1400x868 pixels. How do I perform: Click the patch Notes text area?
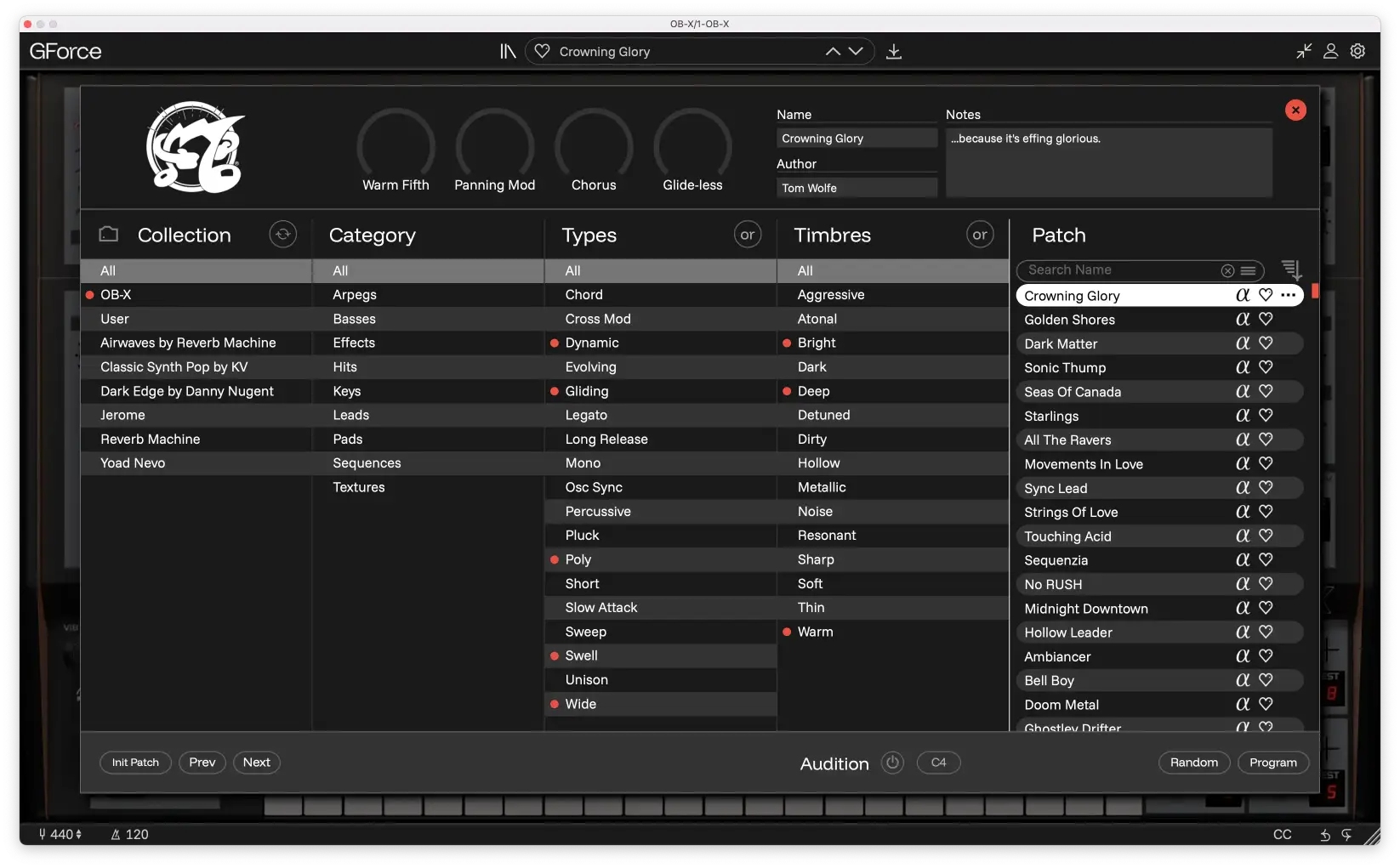[1109, 162]
